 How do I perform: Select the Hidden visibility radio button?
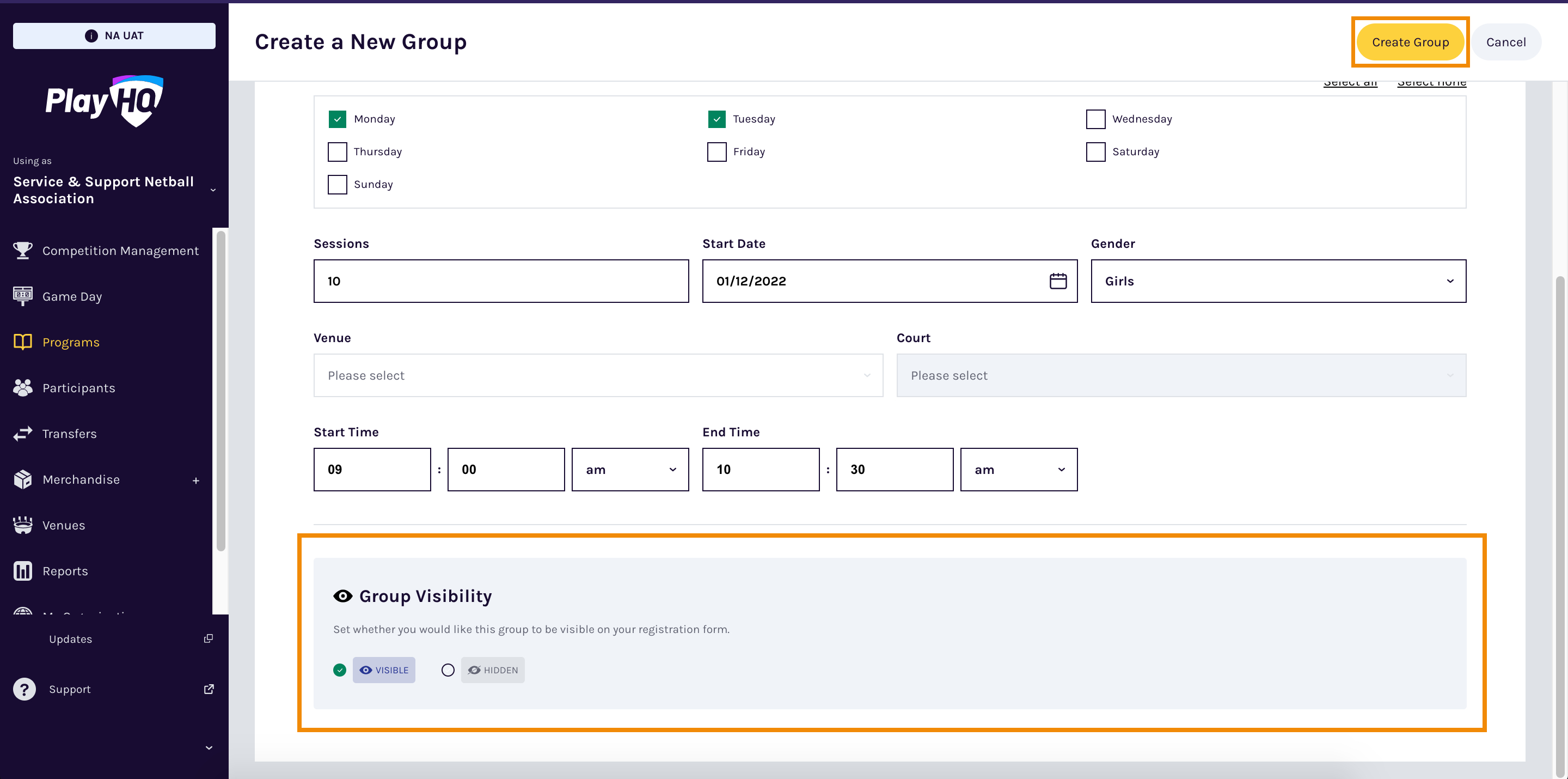(448, 670)
